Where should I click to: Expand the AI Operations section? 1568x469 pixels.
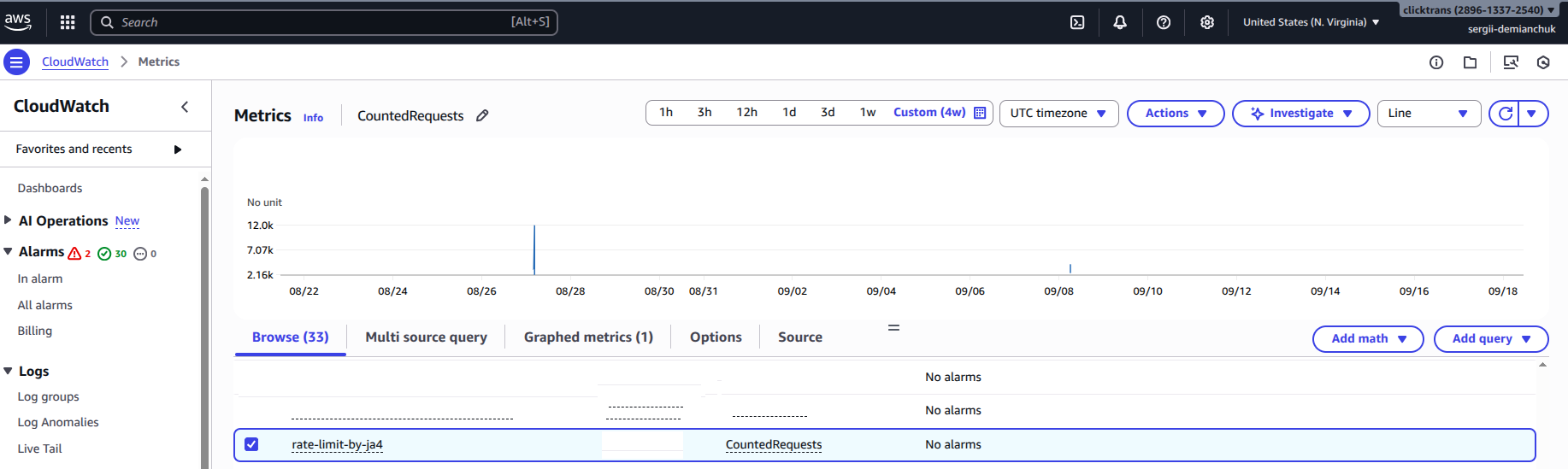tap(8, 220)
